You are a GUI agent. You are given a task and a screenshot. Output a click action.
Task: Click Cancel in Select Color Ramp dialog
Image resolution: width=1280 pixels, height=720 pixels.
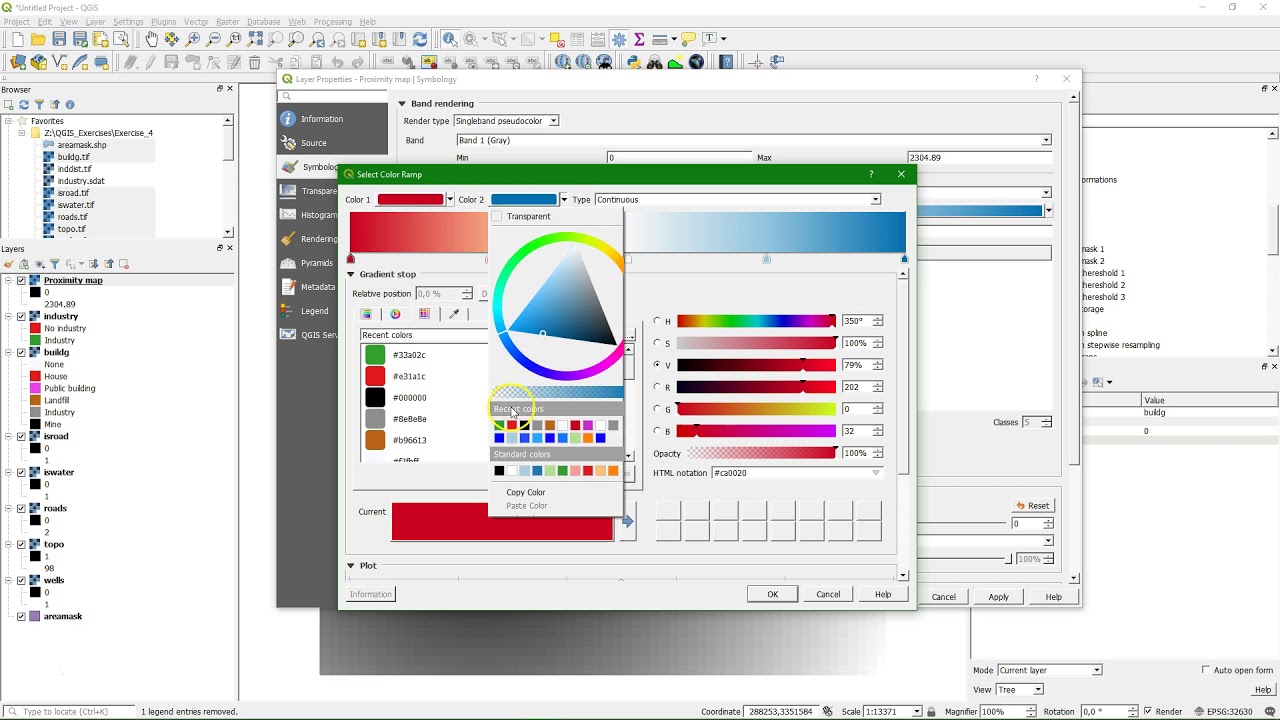click(828, 594)
